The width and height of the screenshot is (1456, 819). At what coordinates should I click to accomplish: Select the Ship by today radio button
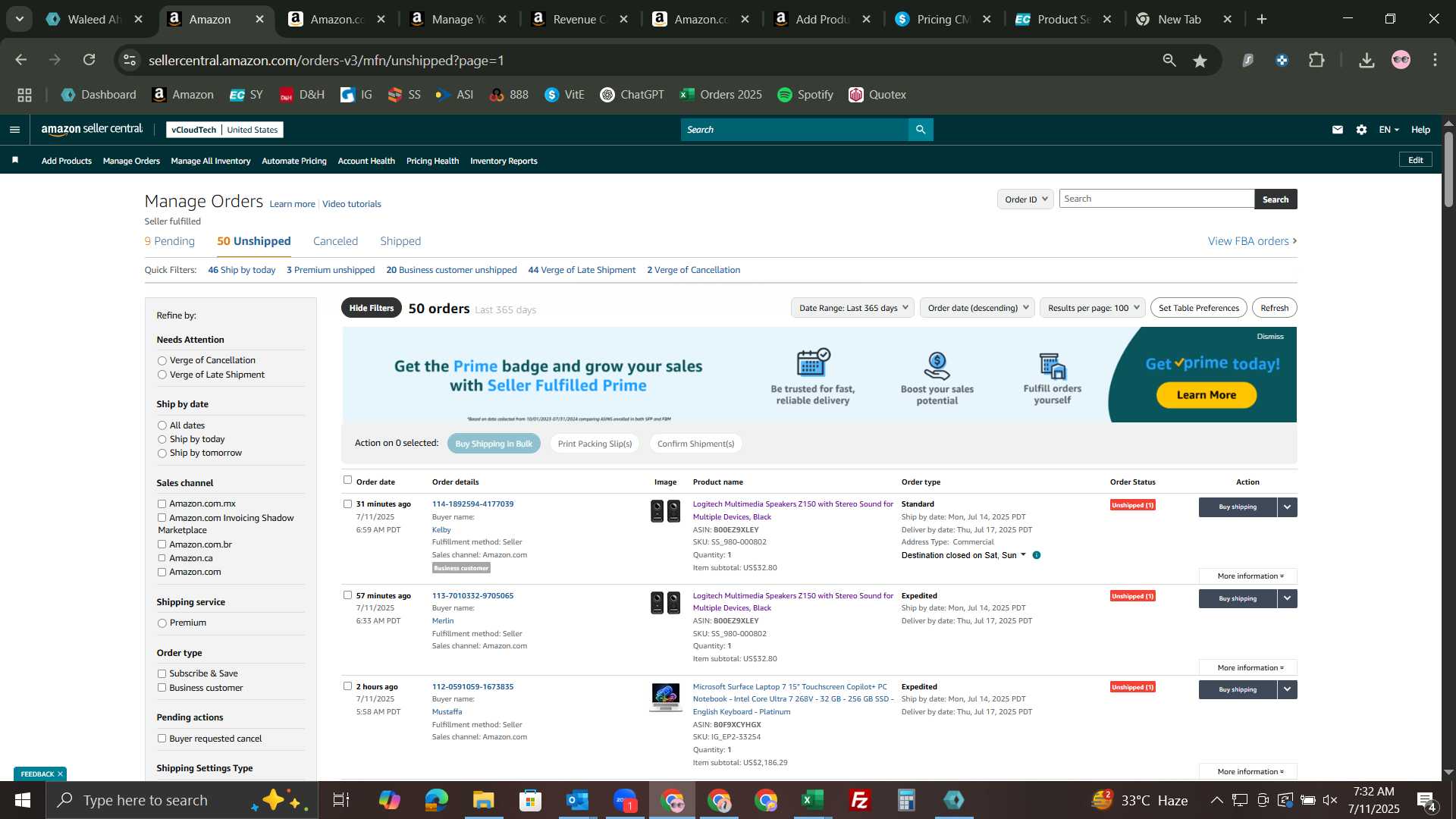pos(162,440)
